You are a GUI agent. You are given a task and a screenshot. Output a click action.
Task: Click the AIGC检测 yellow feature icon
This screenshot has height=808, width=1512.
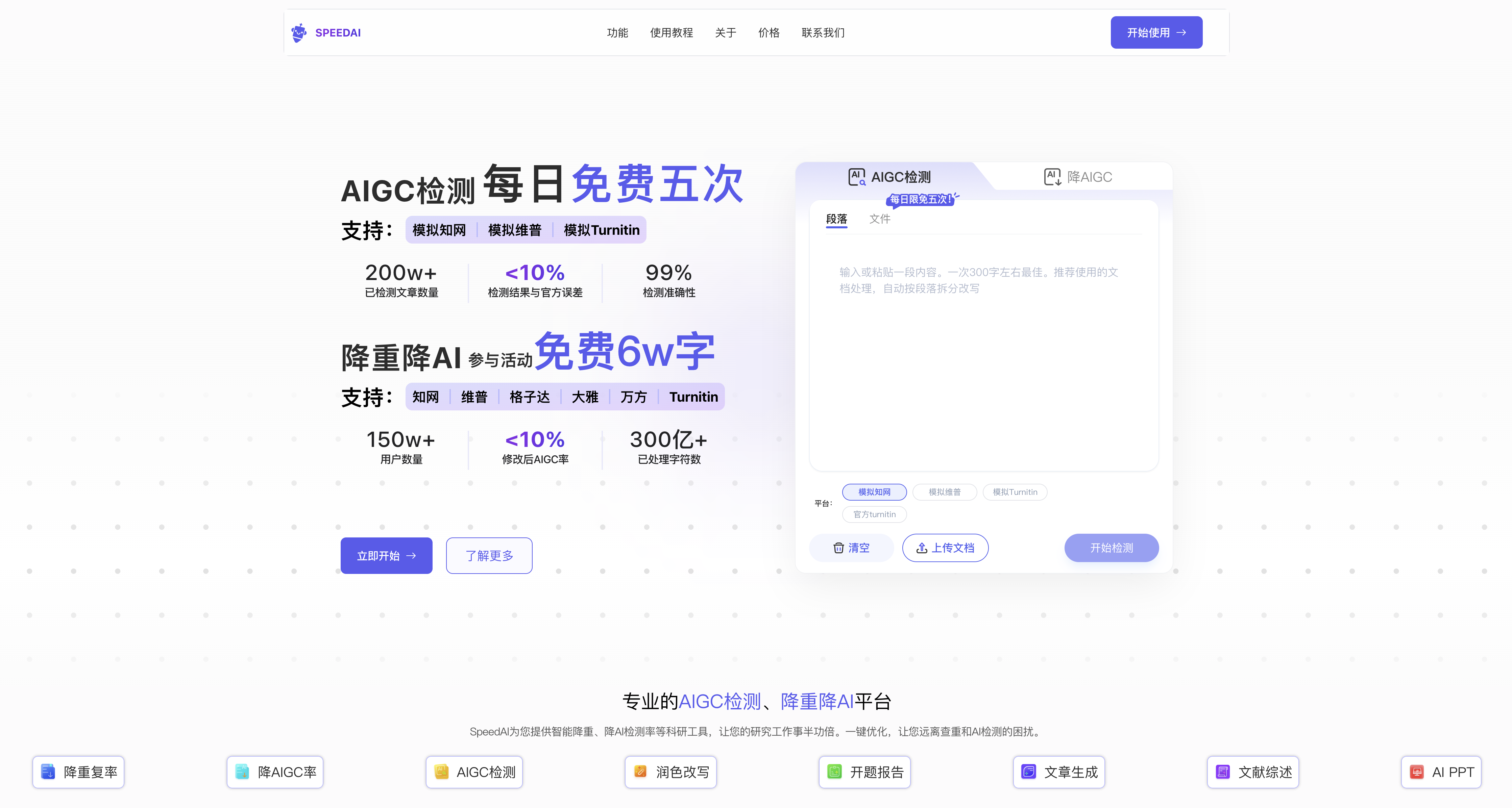click(x=441, y=772)
